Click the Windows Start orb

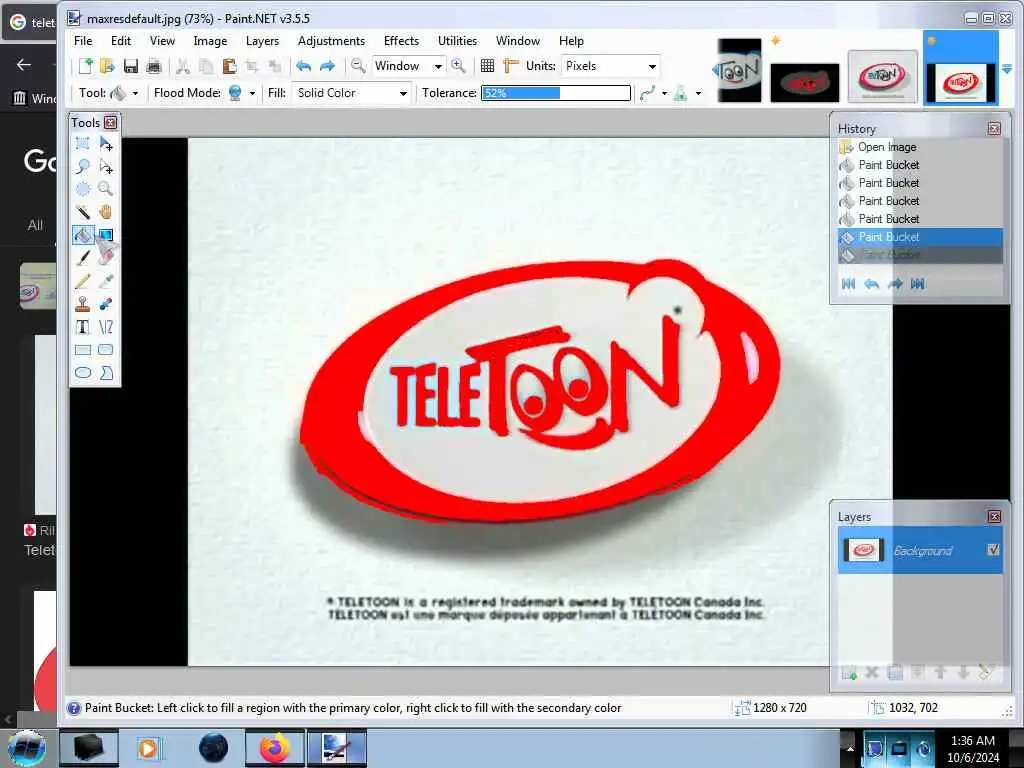click(26, 748)
